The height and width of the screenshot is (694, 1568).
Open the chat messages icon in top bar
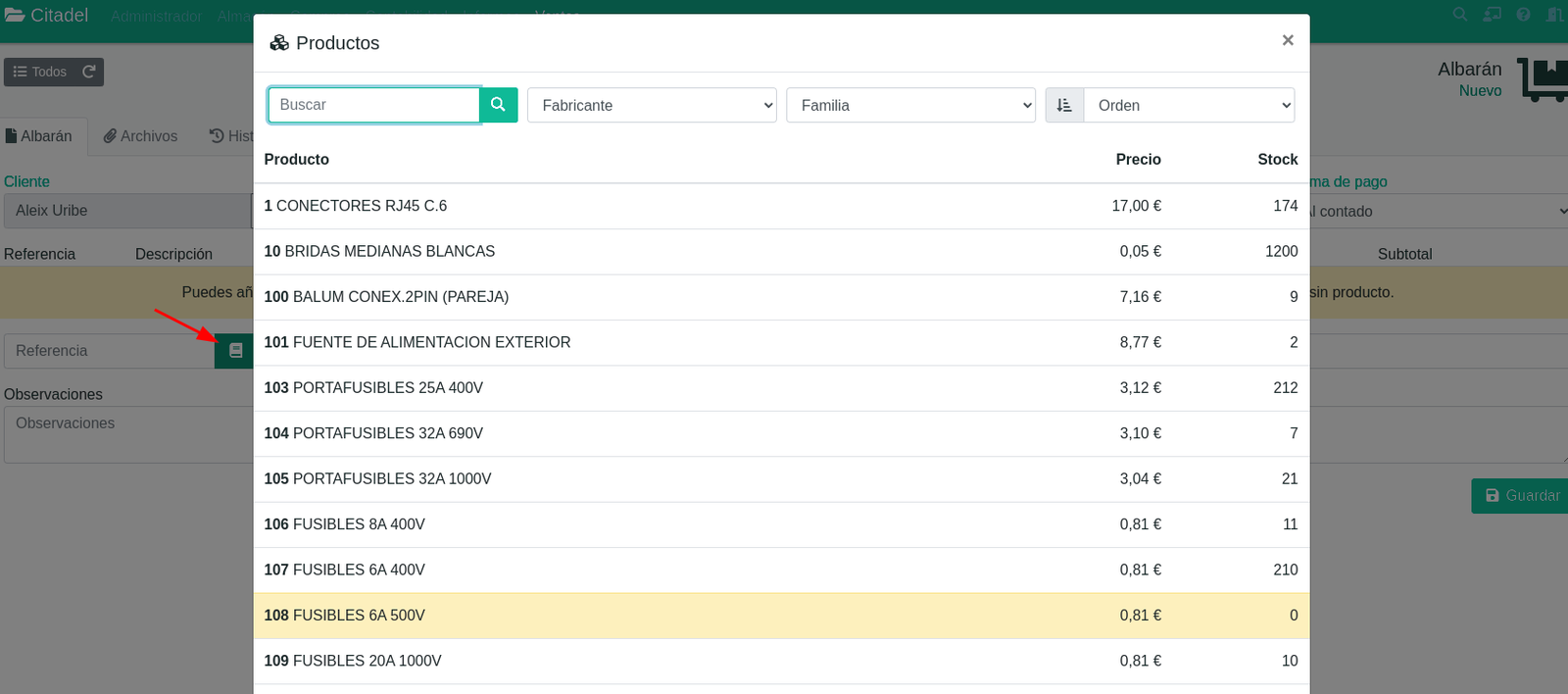click(1492, 15)
